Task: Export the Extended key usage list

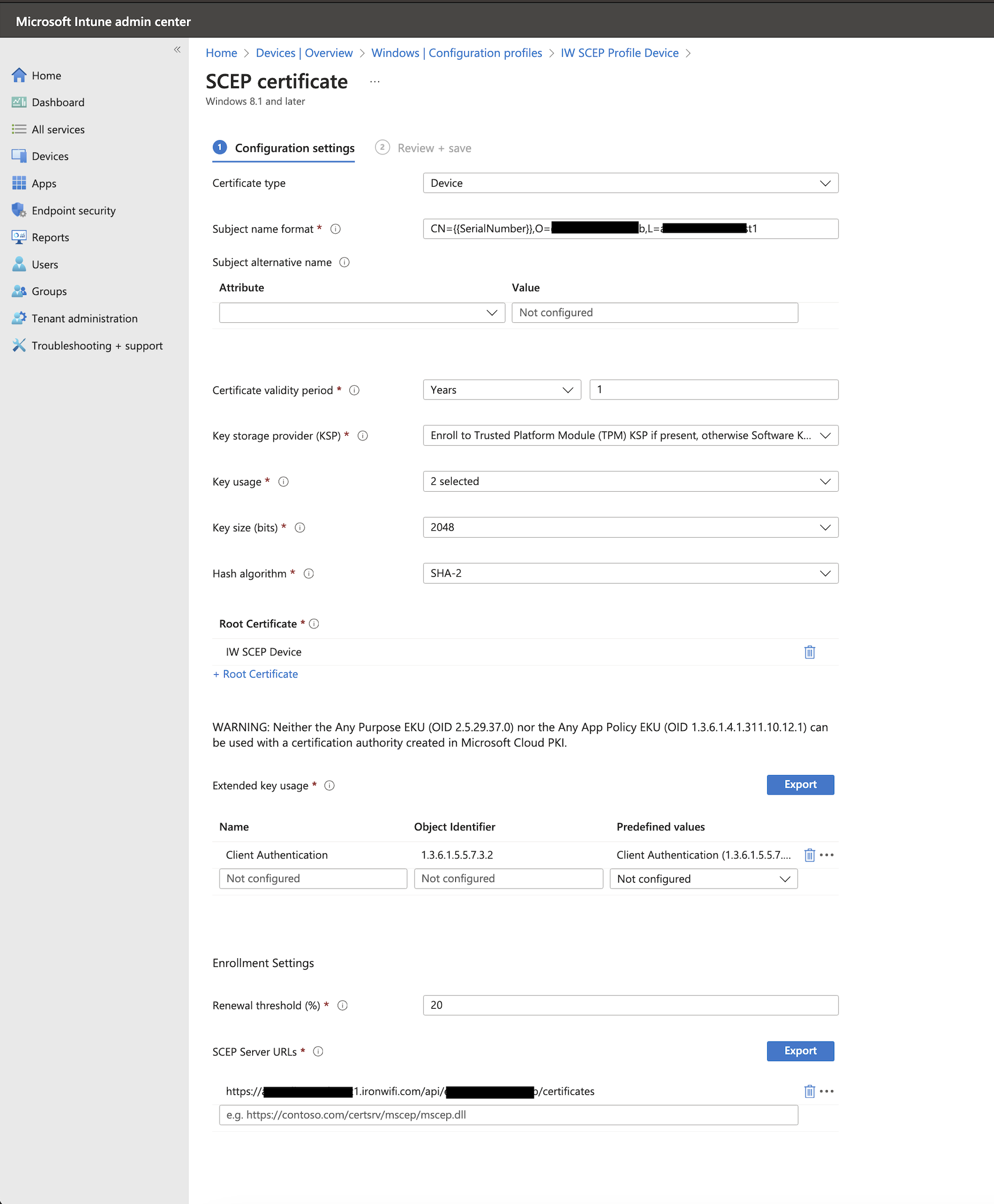Action: [800, 785]
